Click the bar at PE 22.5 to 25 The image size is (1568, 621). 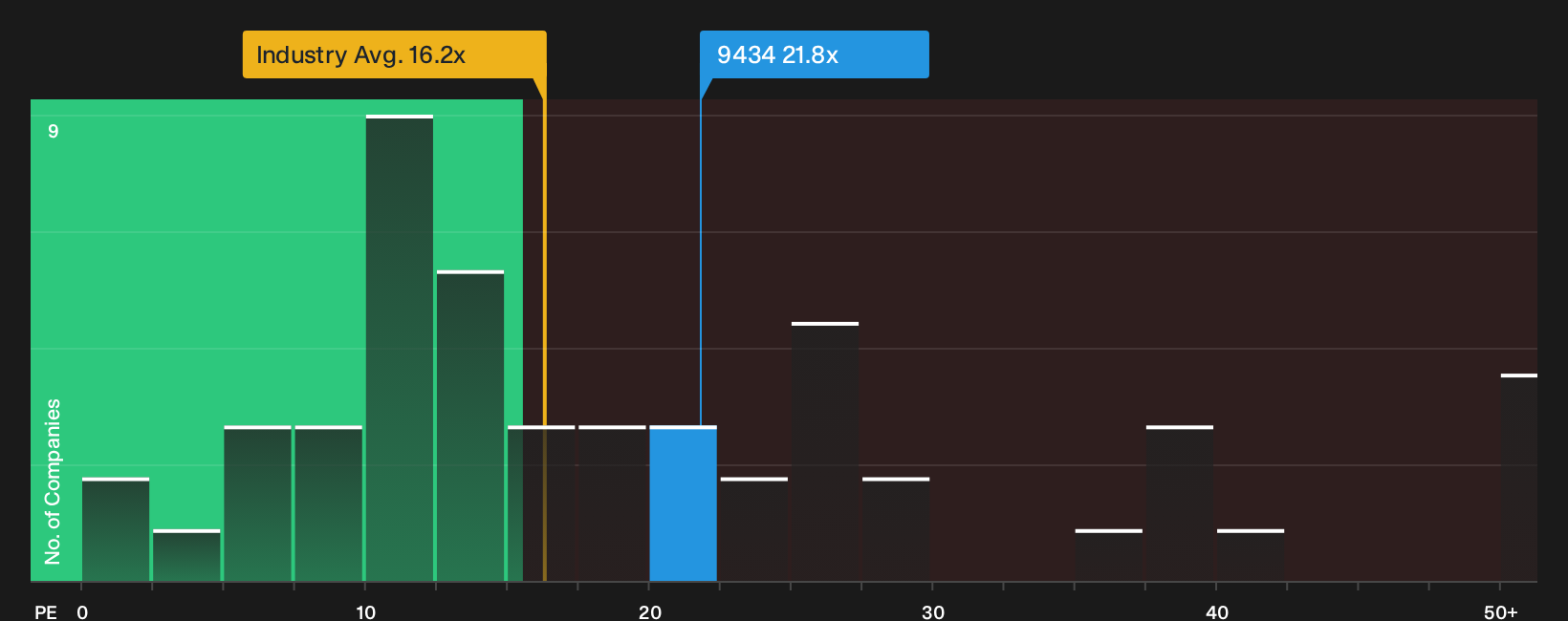point(754,529)
